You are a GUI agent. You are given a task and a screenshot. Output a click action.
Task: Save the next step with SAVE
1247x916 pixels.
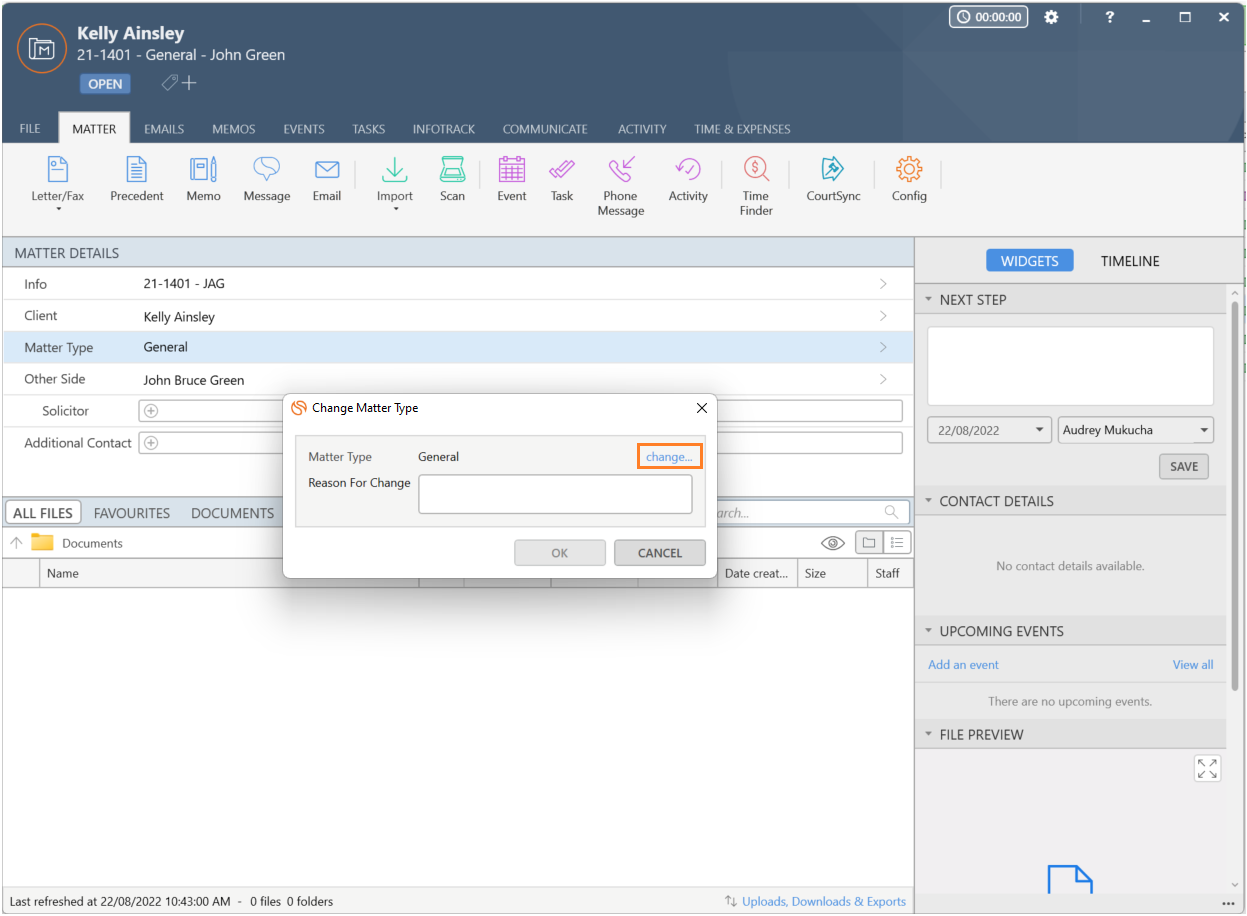click(1184, 466)
